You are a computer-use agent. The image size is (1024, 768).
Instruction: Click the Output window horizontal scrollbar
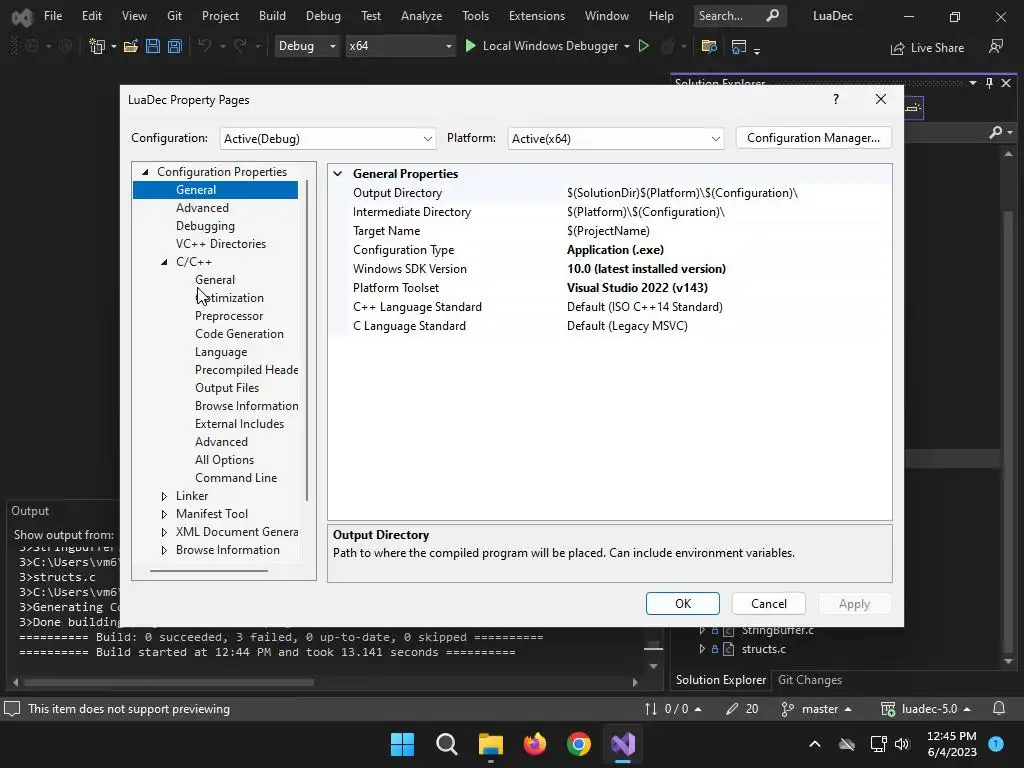(168, 682)
